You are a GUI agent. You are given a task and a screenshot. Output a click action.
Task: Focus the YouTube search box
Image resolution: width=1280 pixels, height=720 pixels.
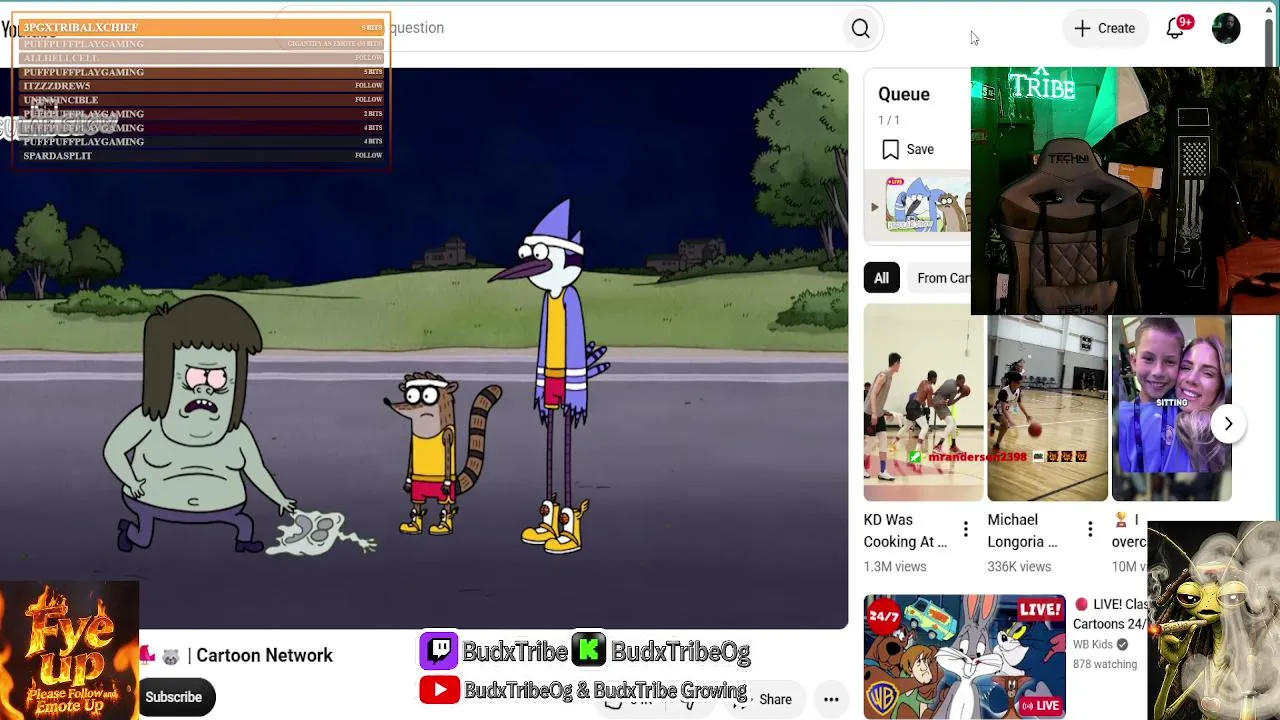tap(560, 28)
